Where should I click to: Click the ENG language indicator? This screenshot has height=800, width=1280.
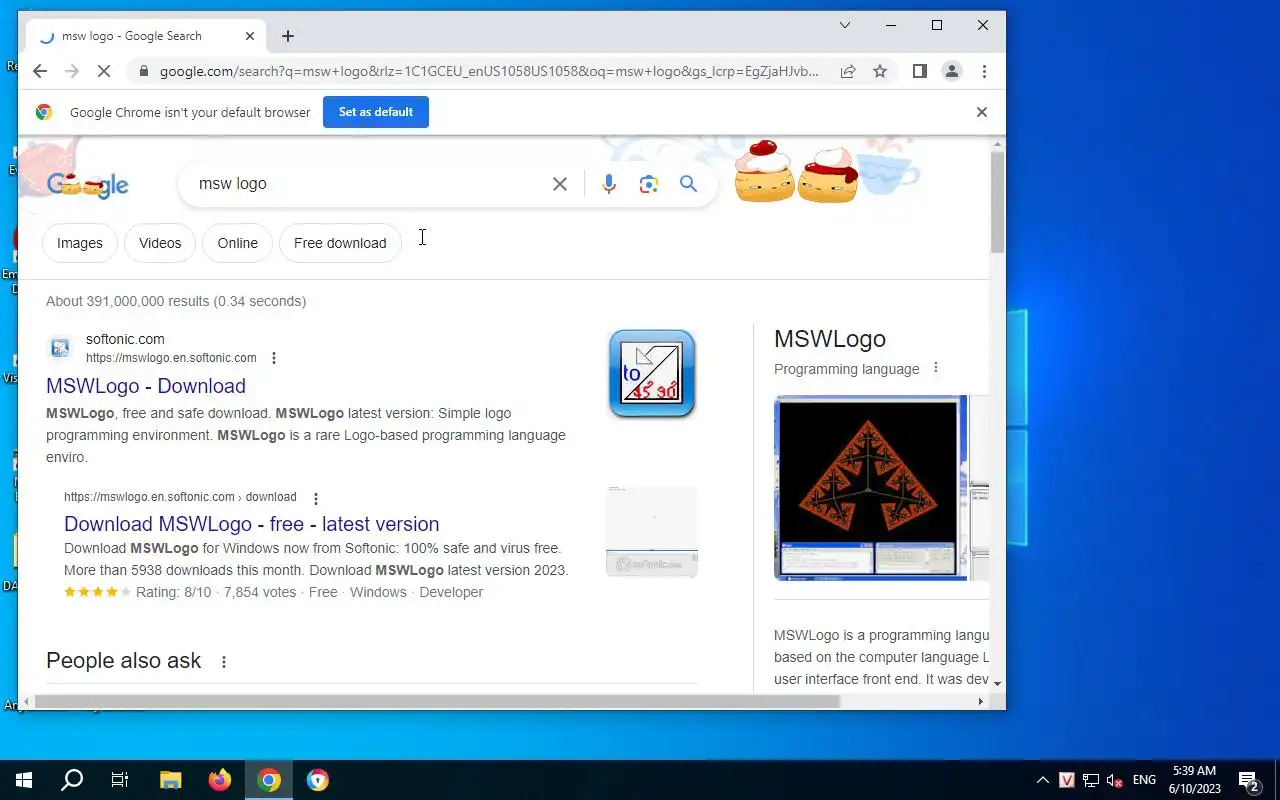[1144, 780]
